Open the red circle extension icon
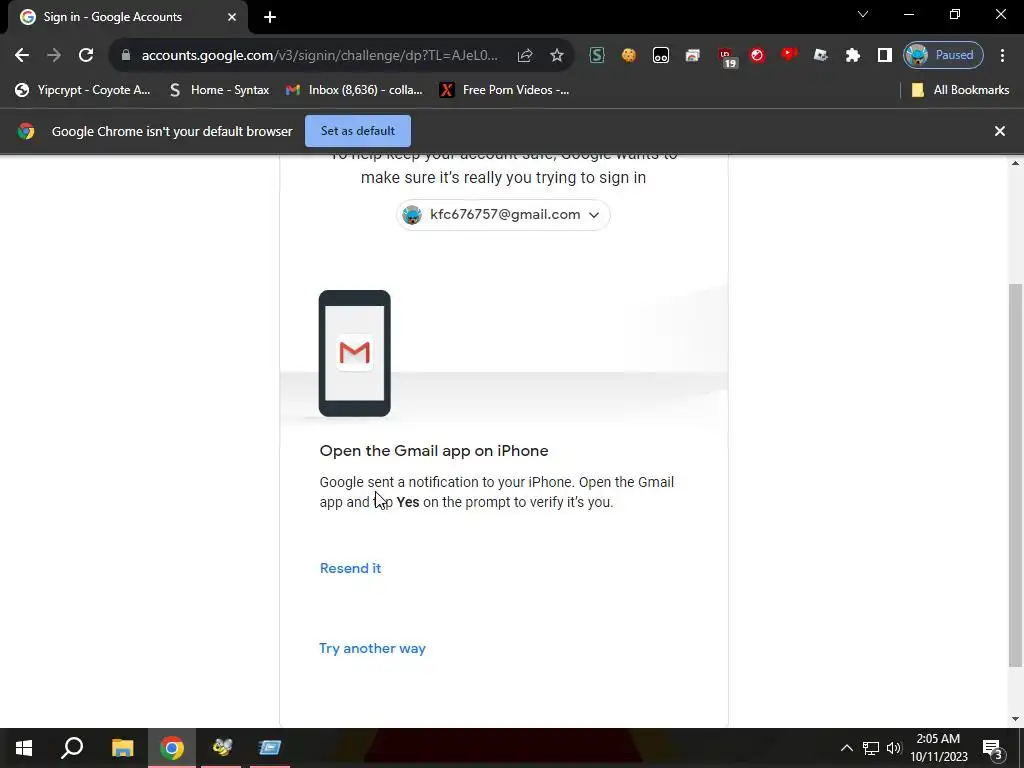 point(757,56)
